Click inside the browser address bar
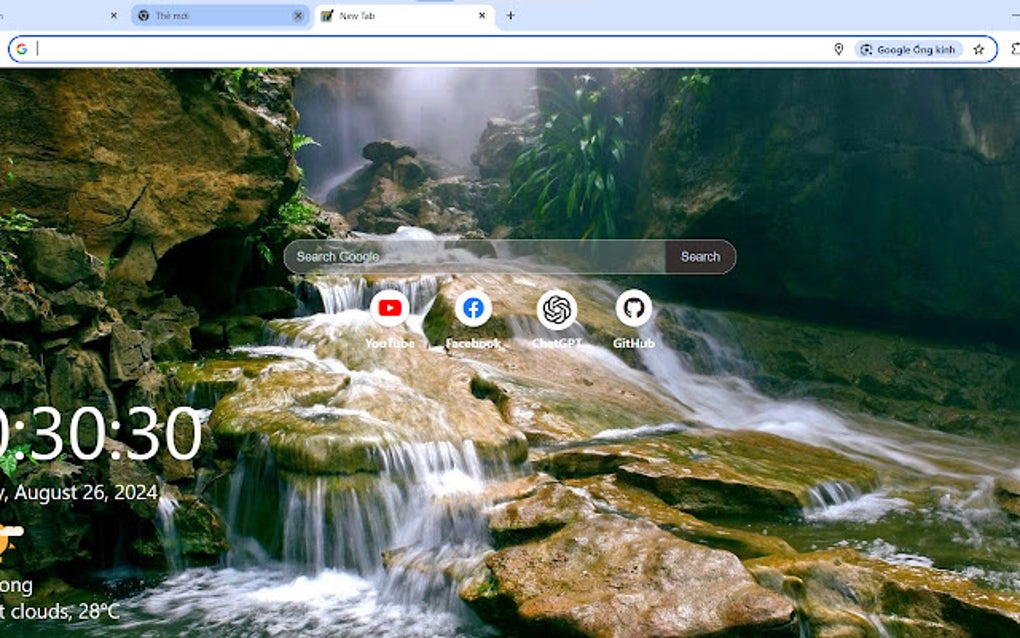The height and width of the screenshot is (638, 1020). click(x=400, y=48)
